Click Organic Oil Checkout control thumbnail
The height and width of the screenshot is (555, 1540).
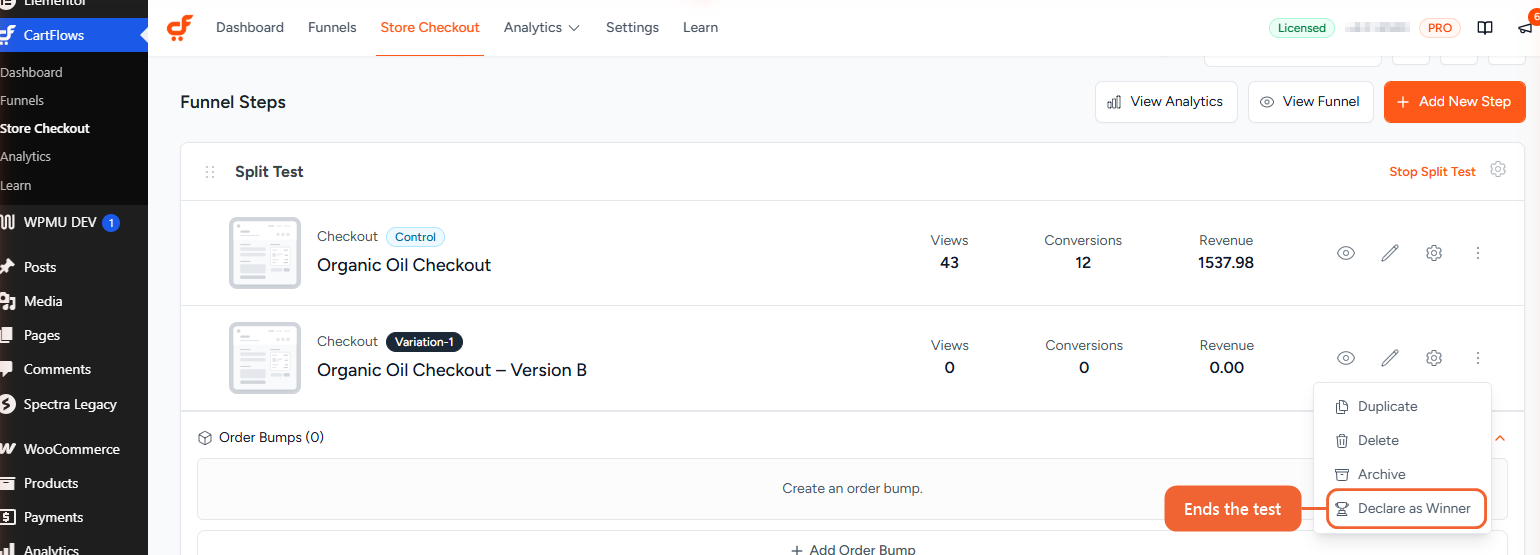tap(265, 253)
